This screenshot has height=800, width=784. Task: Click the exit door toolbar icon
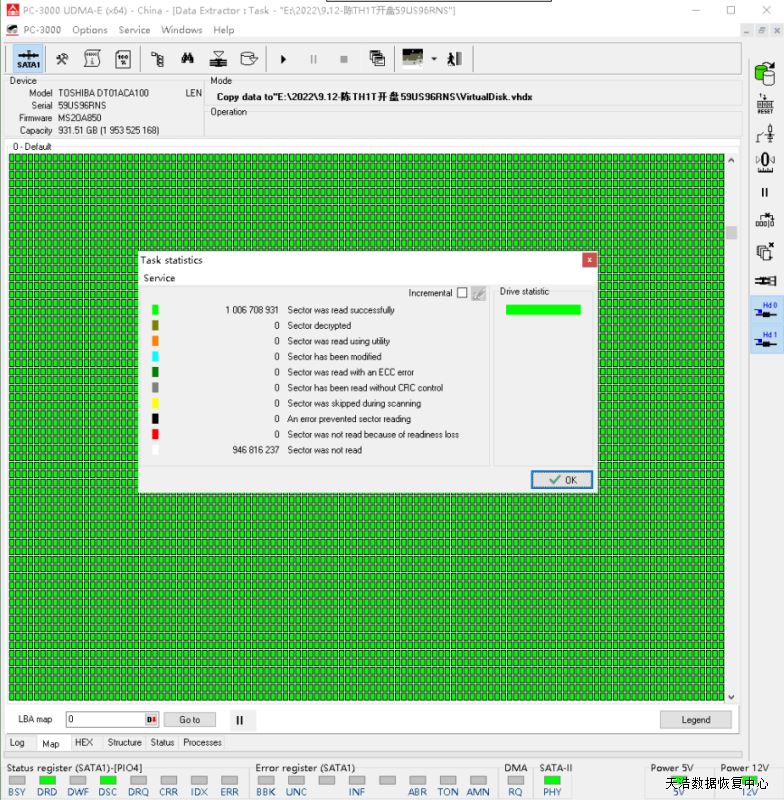(454, 59)
